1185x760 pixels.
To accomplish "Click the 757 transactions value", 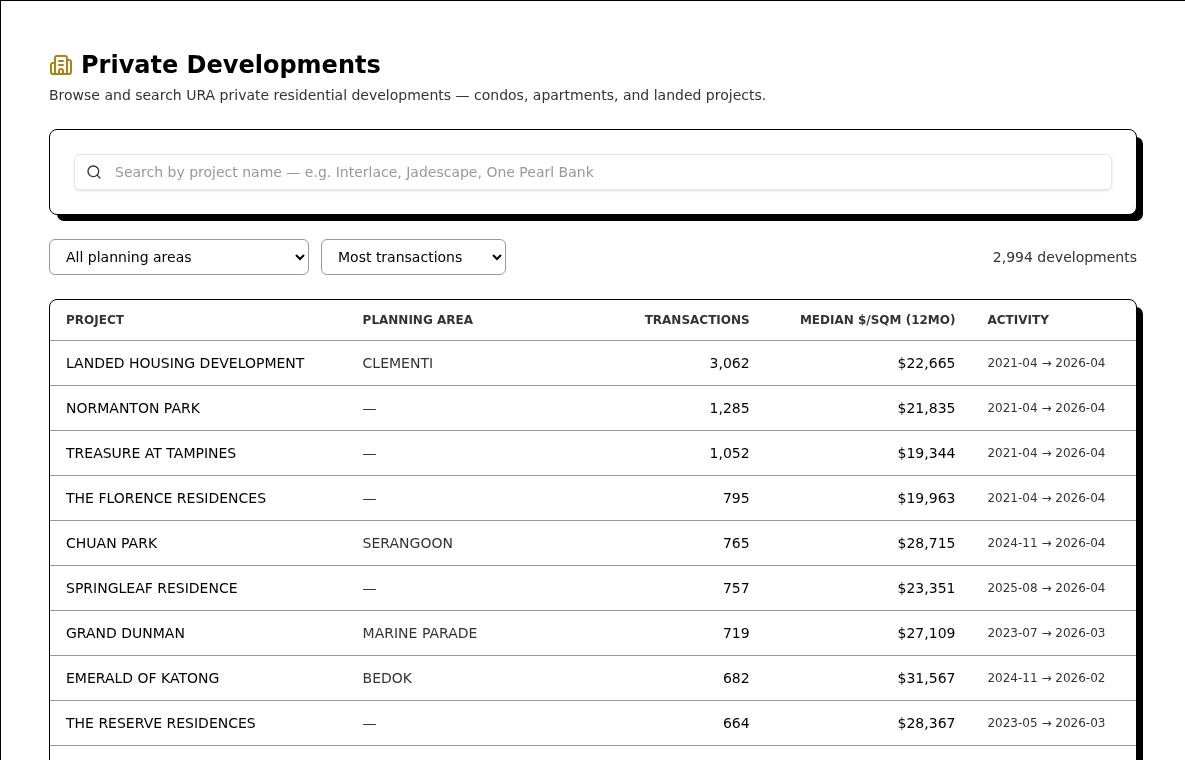I will coord(736,589).
